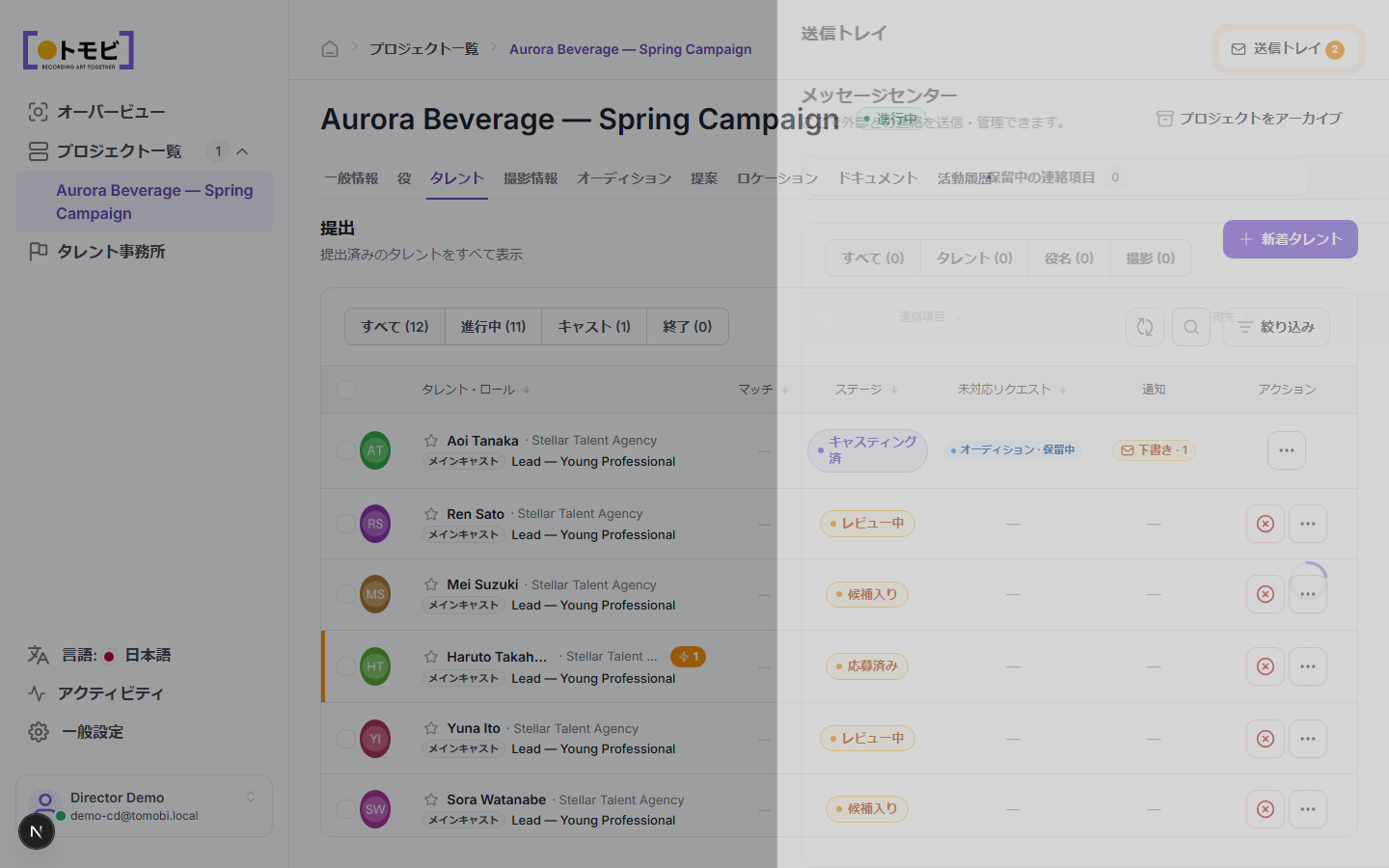This screenshot has height=868, width=1389.
Task: Switch to ドキュメント tab
Action: [877, 178]
